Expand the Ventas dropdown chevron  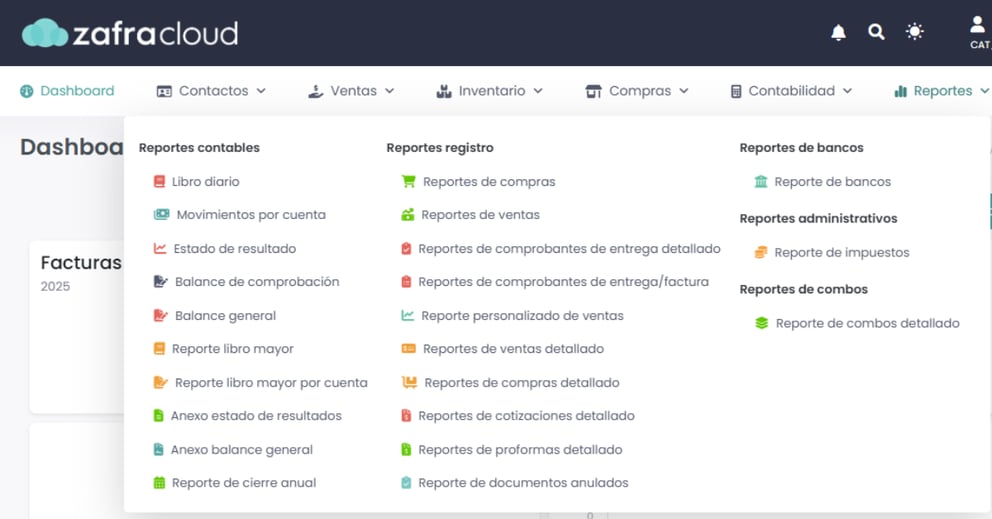pyautogui.click(x=390, y=91)
